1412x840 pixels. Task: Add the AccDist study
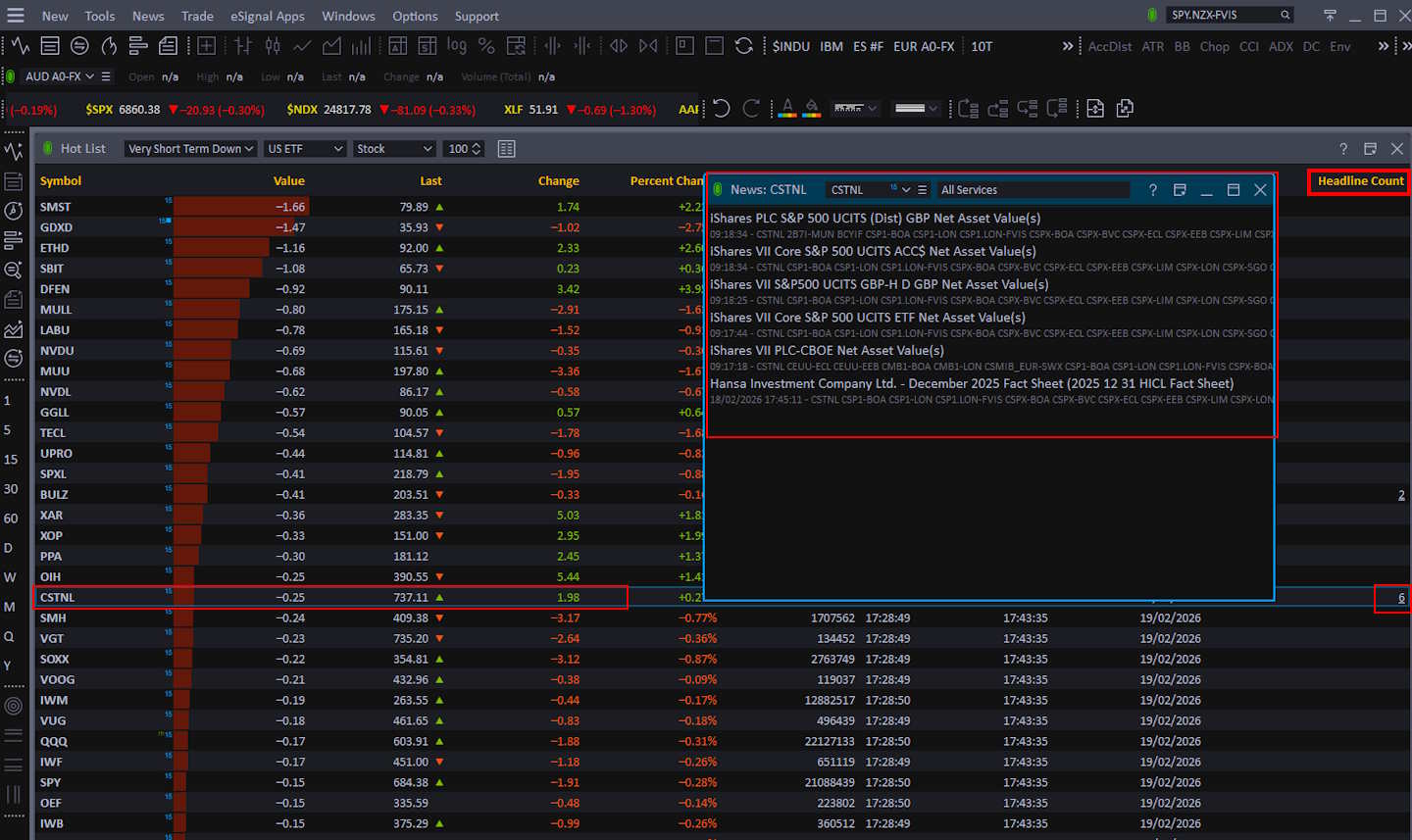[1110, 46]
